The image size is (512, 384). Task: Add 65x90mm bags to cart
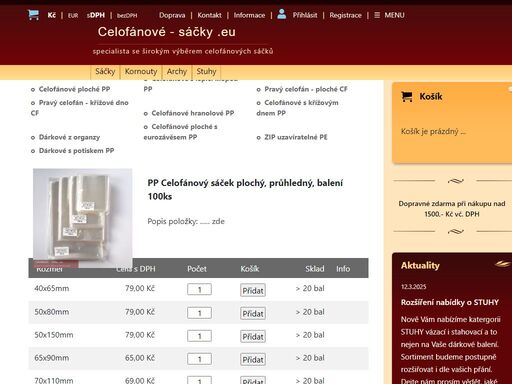[x=253, y=360]
